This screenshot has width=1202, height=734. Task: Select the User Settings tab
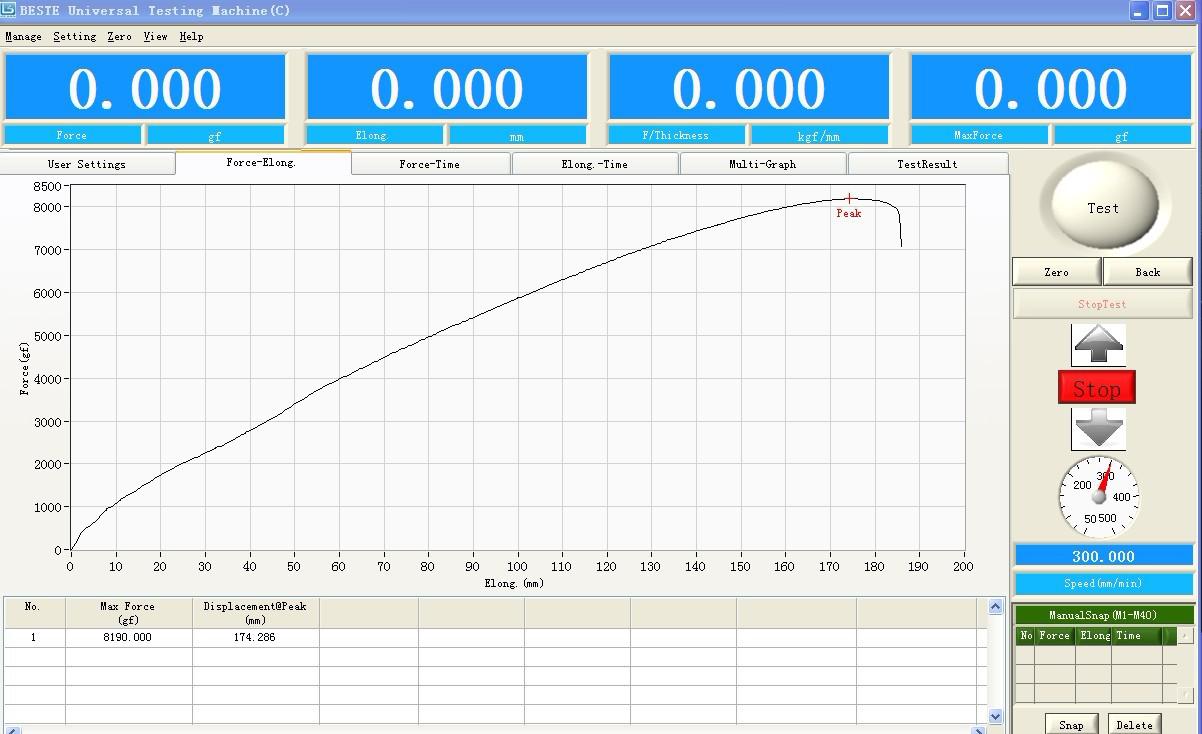pyautogui.click(x=87, y=164)
